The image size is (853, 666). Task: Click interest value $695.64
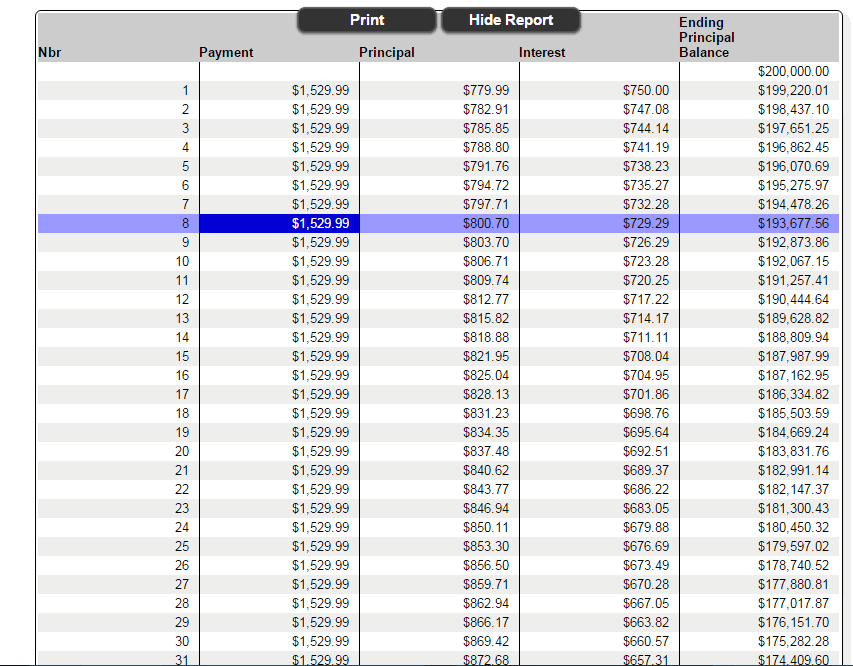646,433
